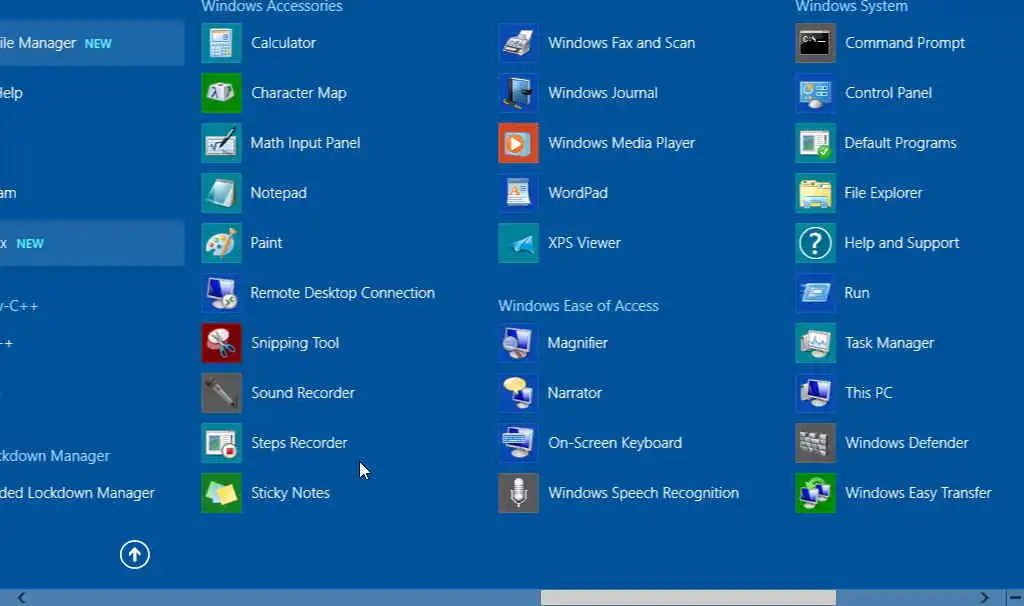Image resolution: width=1024 pixels, height=606 pixels.
Task: Open This PC icon
Action: pyautogui.click(x=816, y=393)
